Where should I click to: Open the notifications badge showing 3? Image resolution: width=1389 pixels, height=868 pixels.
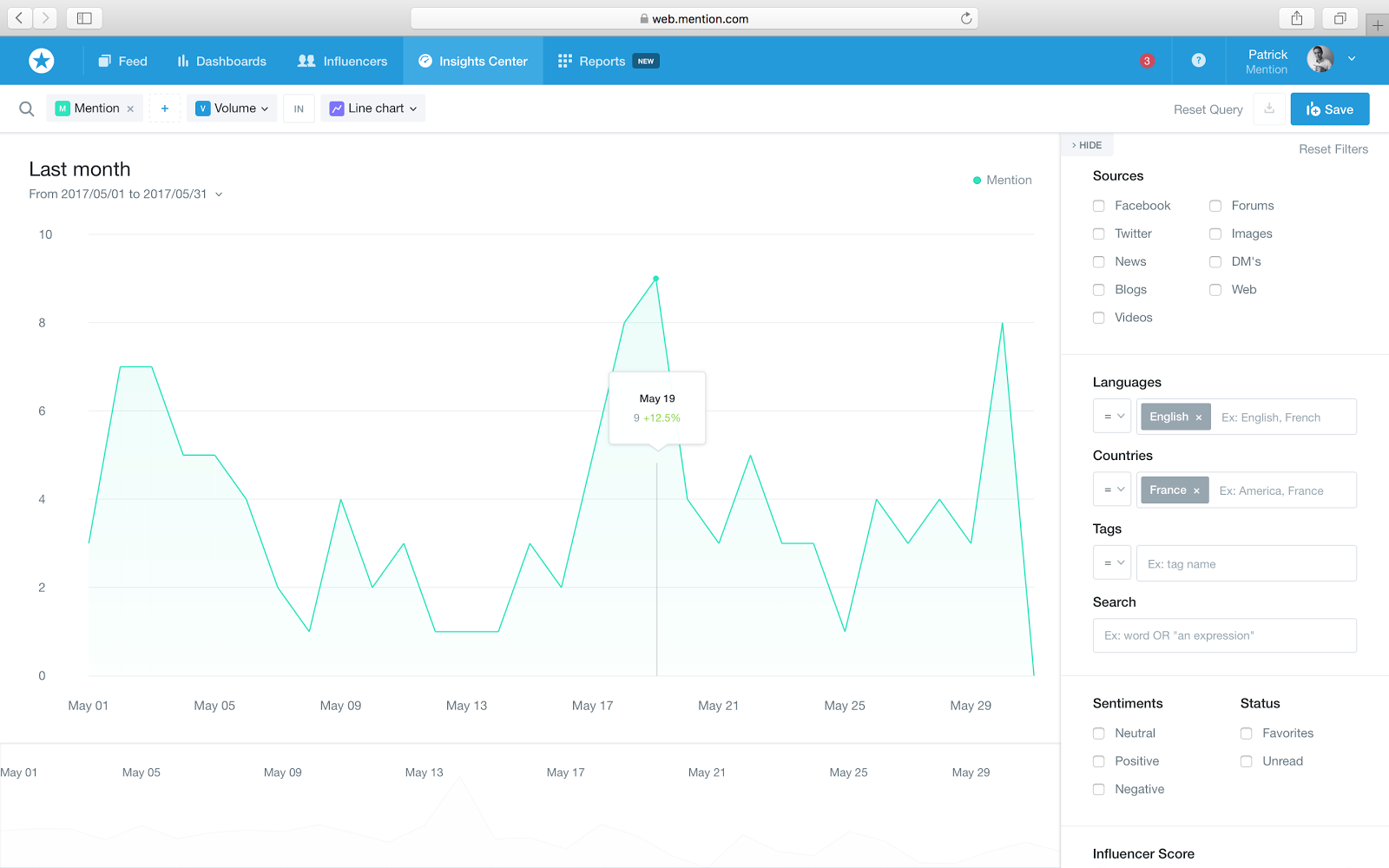point(1147,61)
